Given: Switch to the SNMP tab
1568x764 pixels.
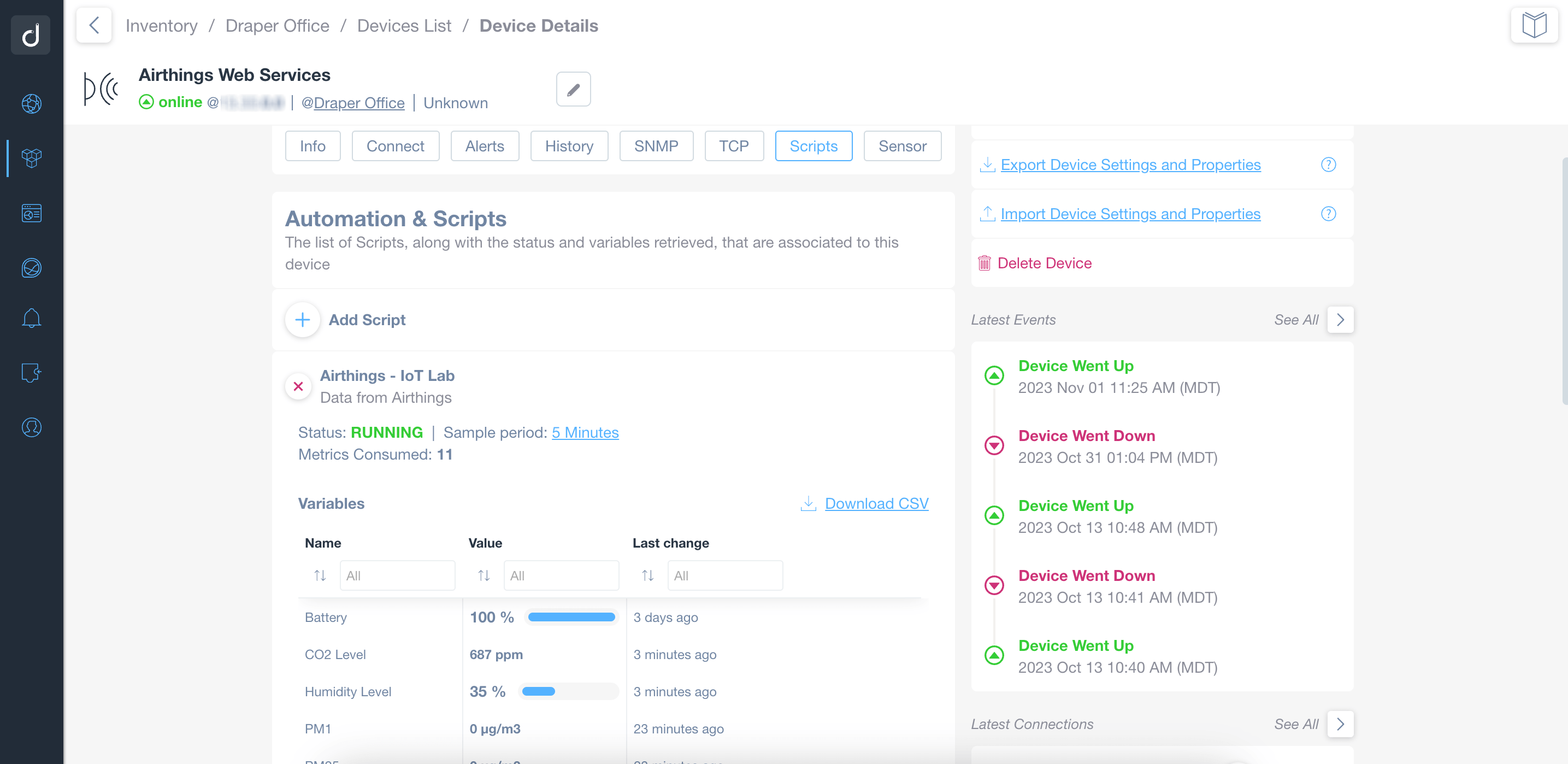Looking at the screenshot, I should pos(656,146).
